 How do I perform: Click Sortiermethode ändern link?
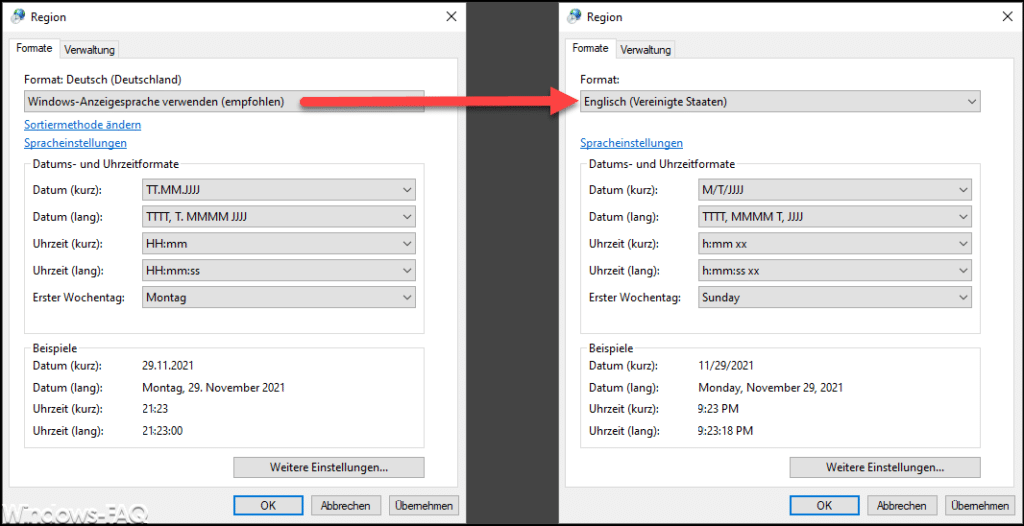coord(82,124)
